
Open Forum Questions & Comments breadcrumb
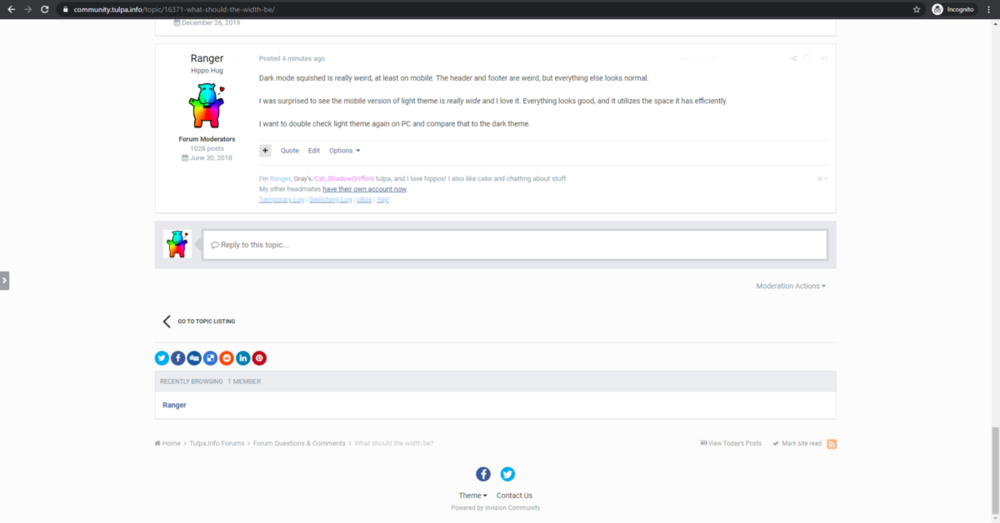(x=299, y=443)
